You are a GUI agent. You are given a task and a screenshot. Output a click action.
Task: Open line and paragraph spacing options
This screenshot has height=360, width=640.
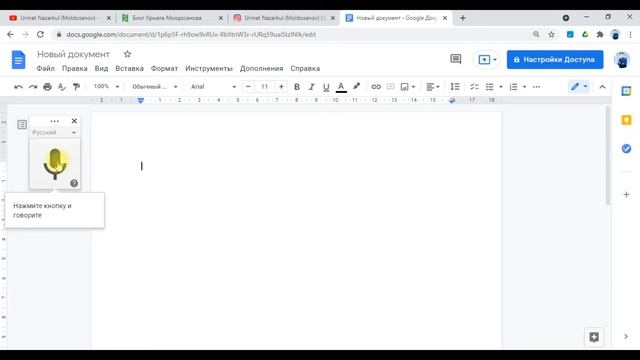click(455, 87)
